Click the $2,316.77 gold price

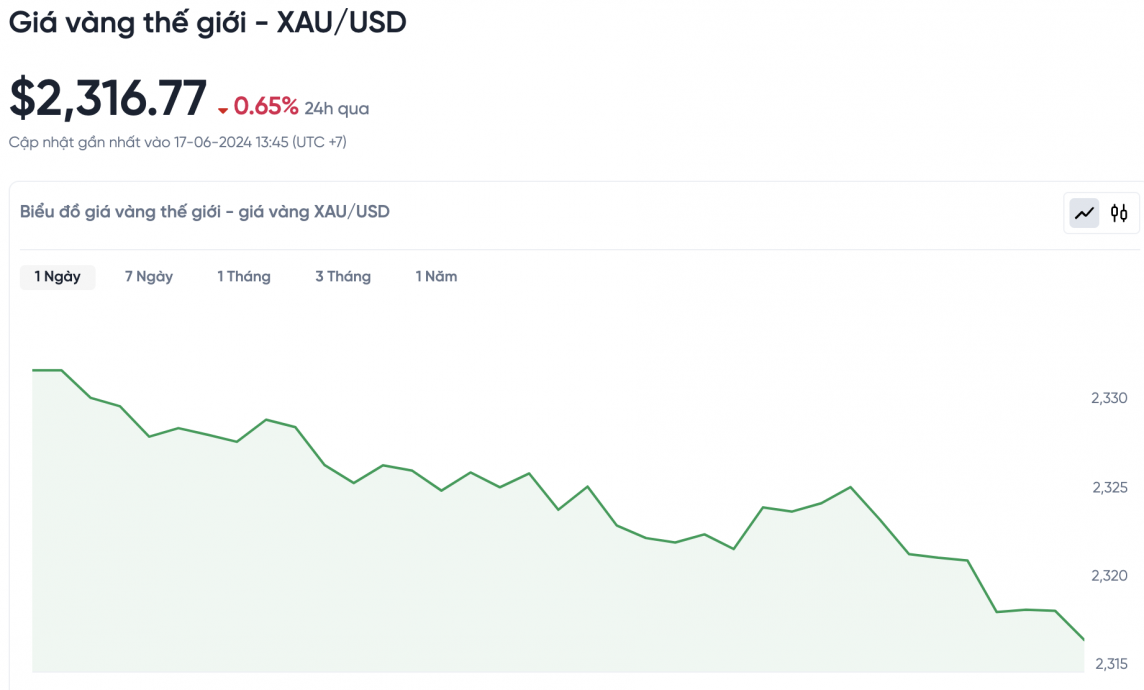[x=108, y=99]
